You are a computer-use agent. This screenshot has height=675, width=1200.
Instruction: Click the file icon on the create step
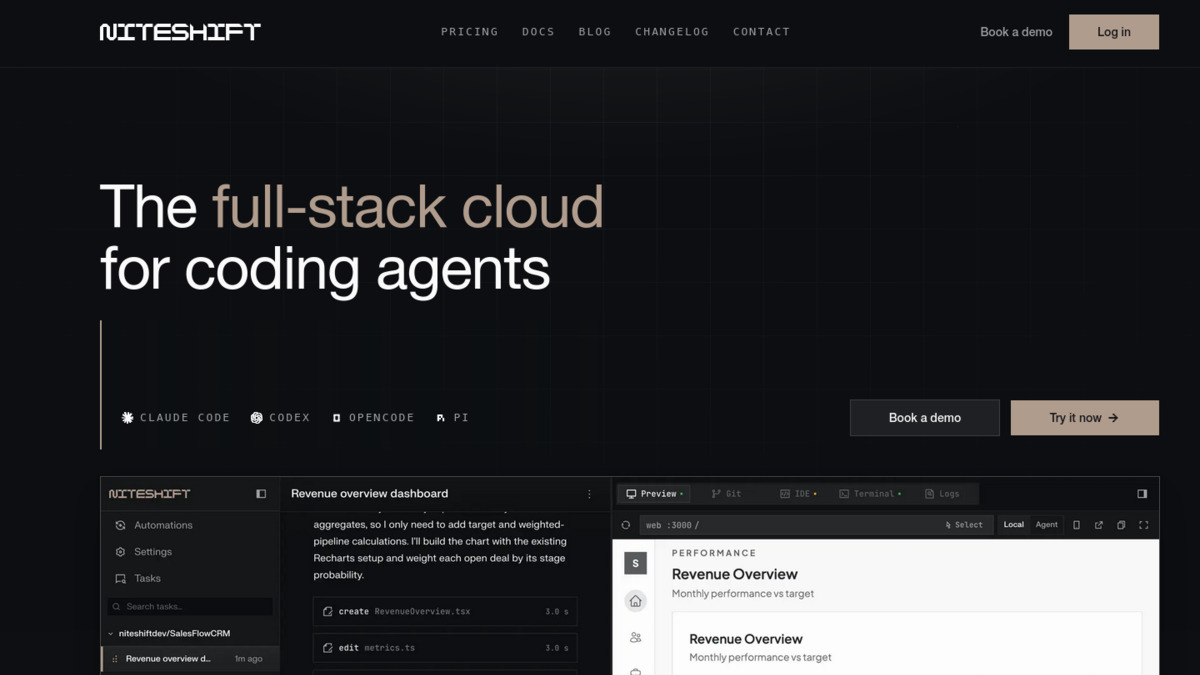[328, 611]
